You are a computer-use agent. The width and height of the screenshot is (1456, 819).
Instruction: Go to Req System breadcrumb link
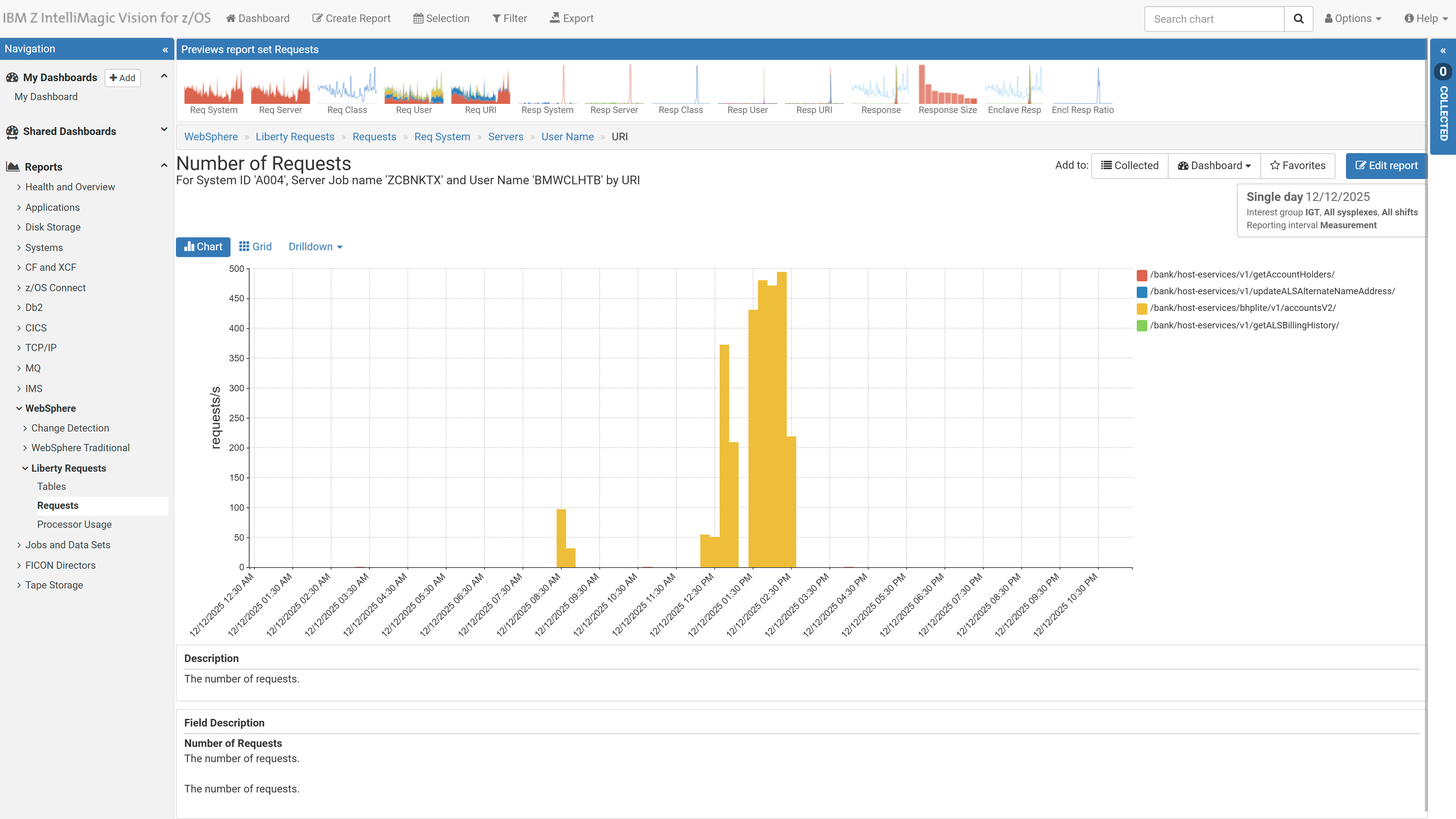coord(442,137)
